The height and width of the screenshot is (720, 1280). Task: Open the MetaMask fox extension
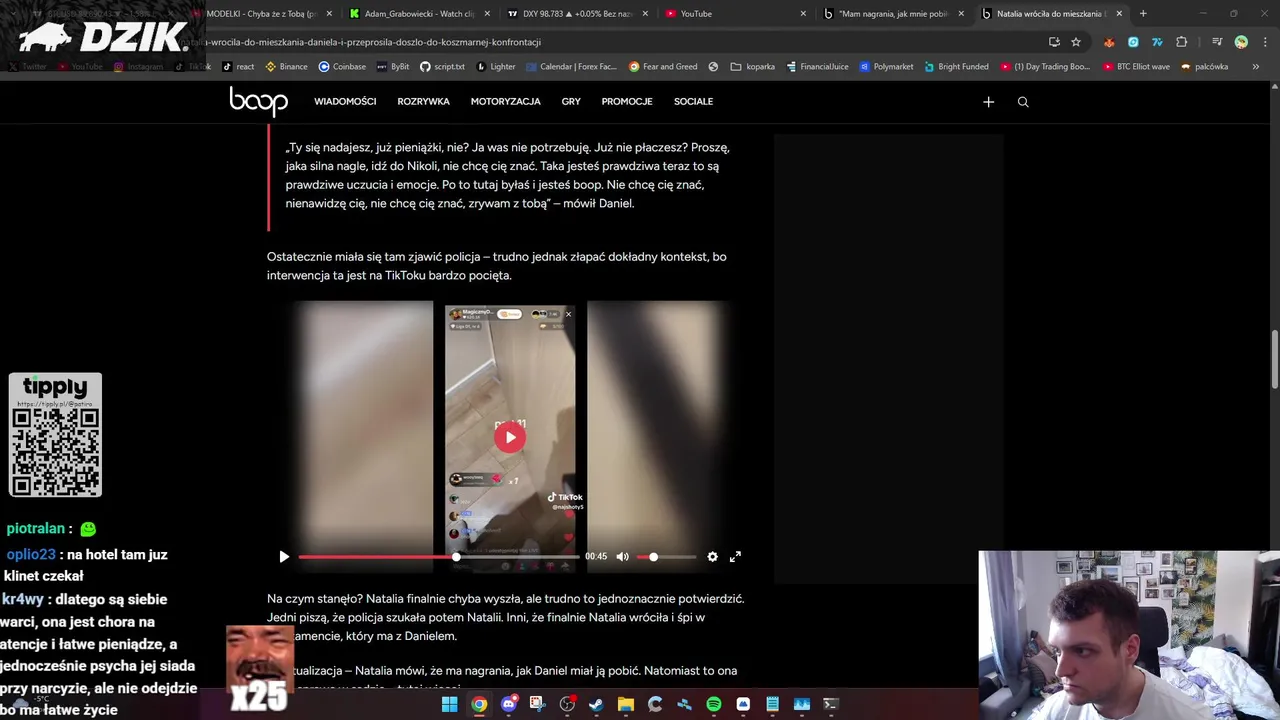click(1109, 42)
